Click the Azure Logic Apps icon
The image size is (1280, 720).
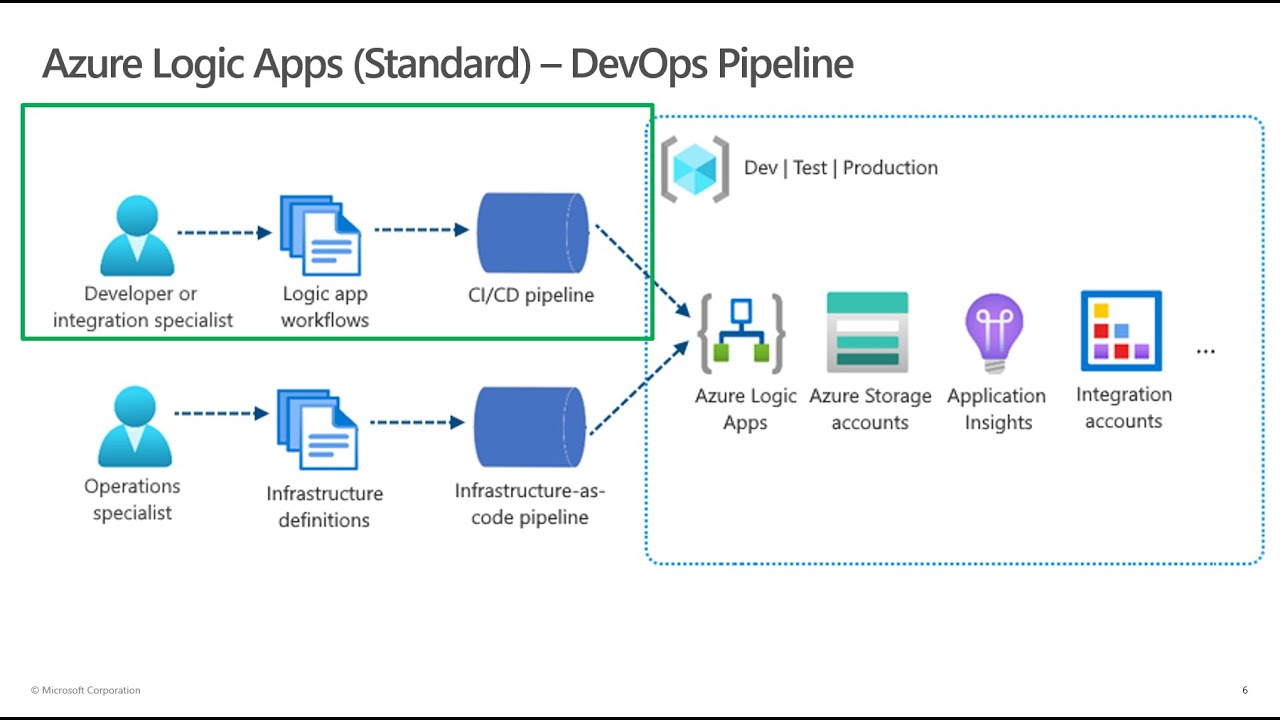click(x=742, y=333)
